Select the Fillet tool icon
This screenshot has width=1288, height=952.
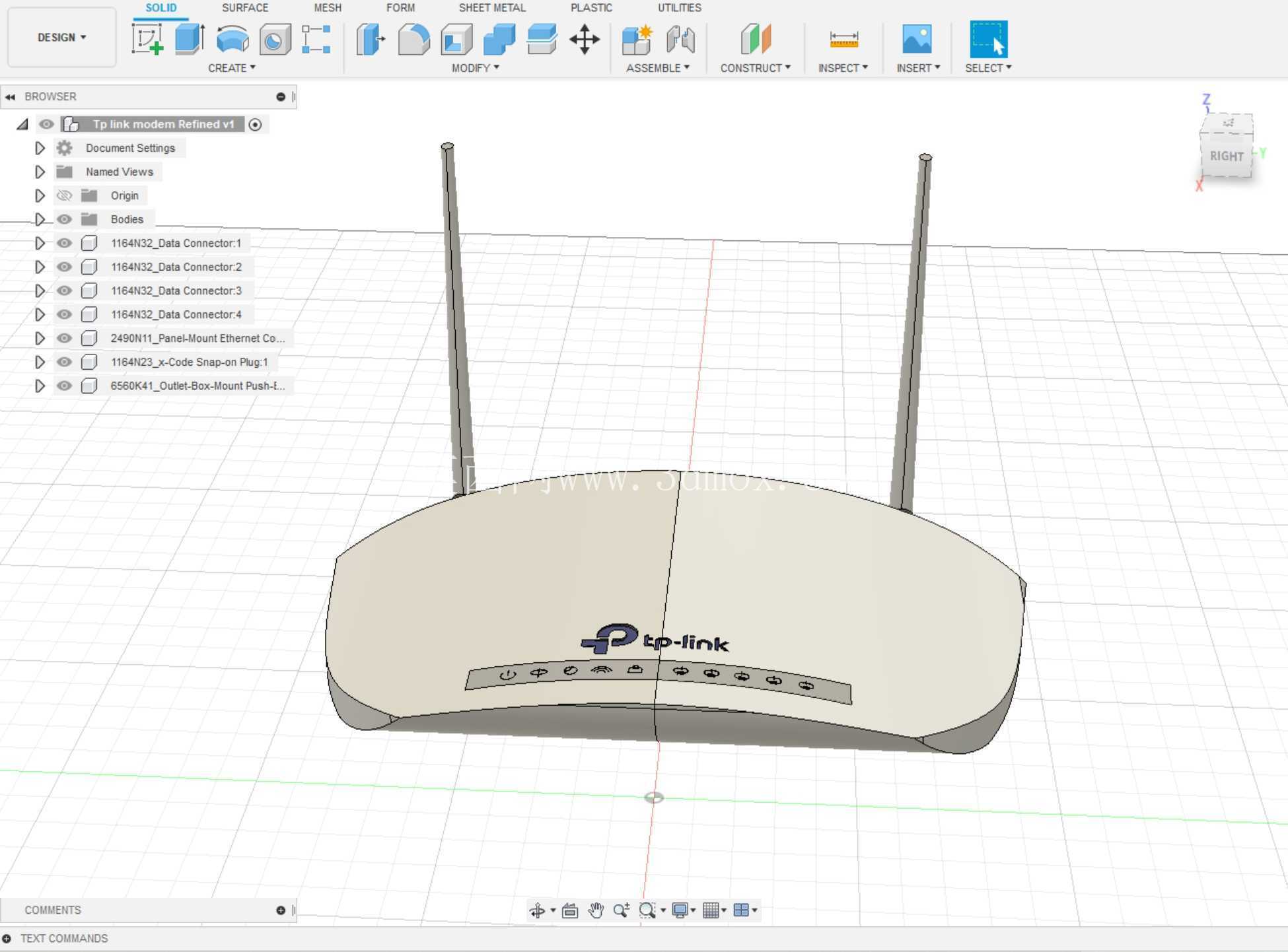point(414,39)
